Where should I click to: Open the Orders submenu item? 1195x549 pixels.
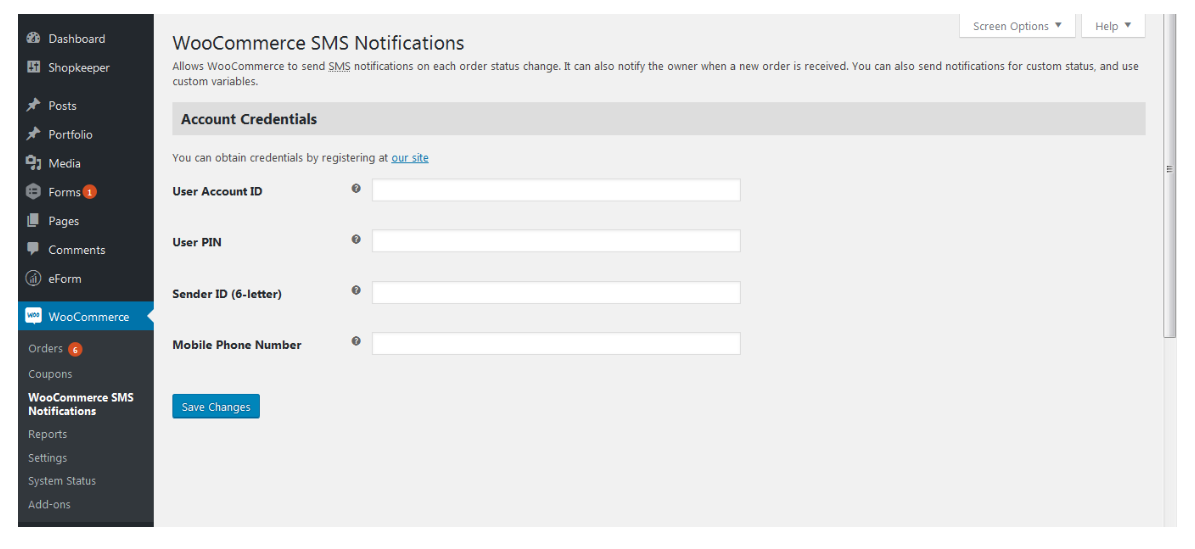[46, 349]
